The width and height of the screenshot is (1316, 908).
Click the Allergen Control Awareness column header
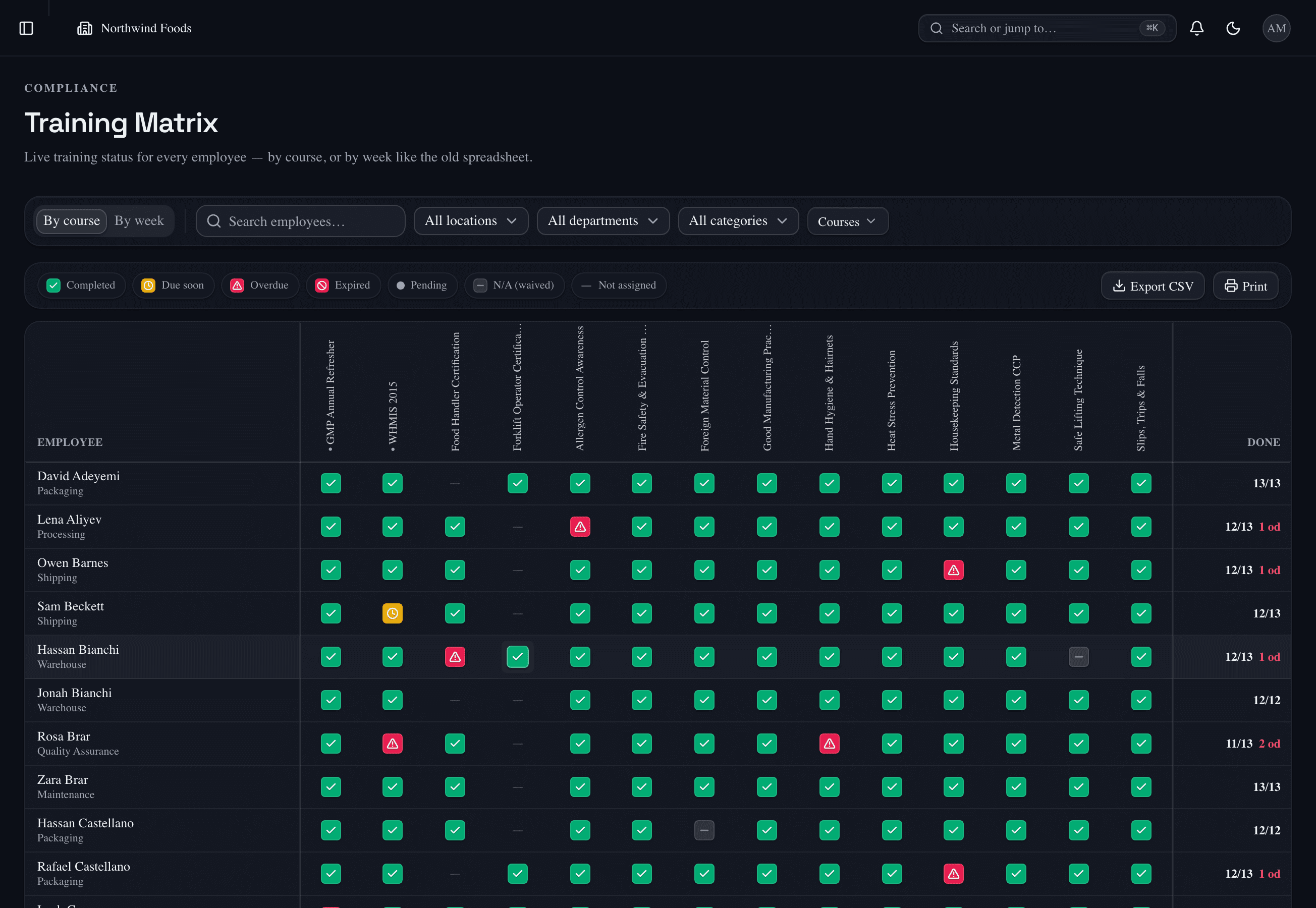580,388
